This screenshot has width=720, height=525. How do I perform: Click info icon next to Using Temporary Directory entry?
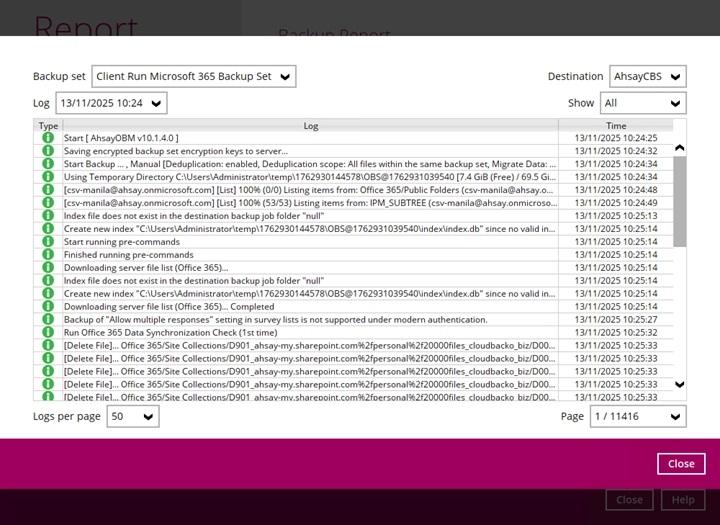(47, 177)
